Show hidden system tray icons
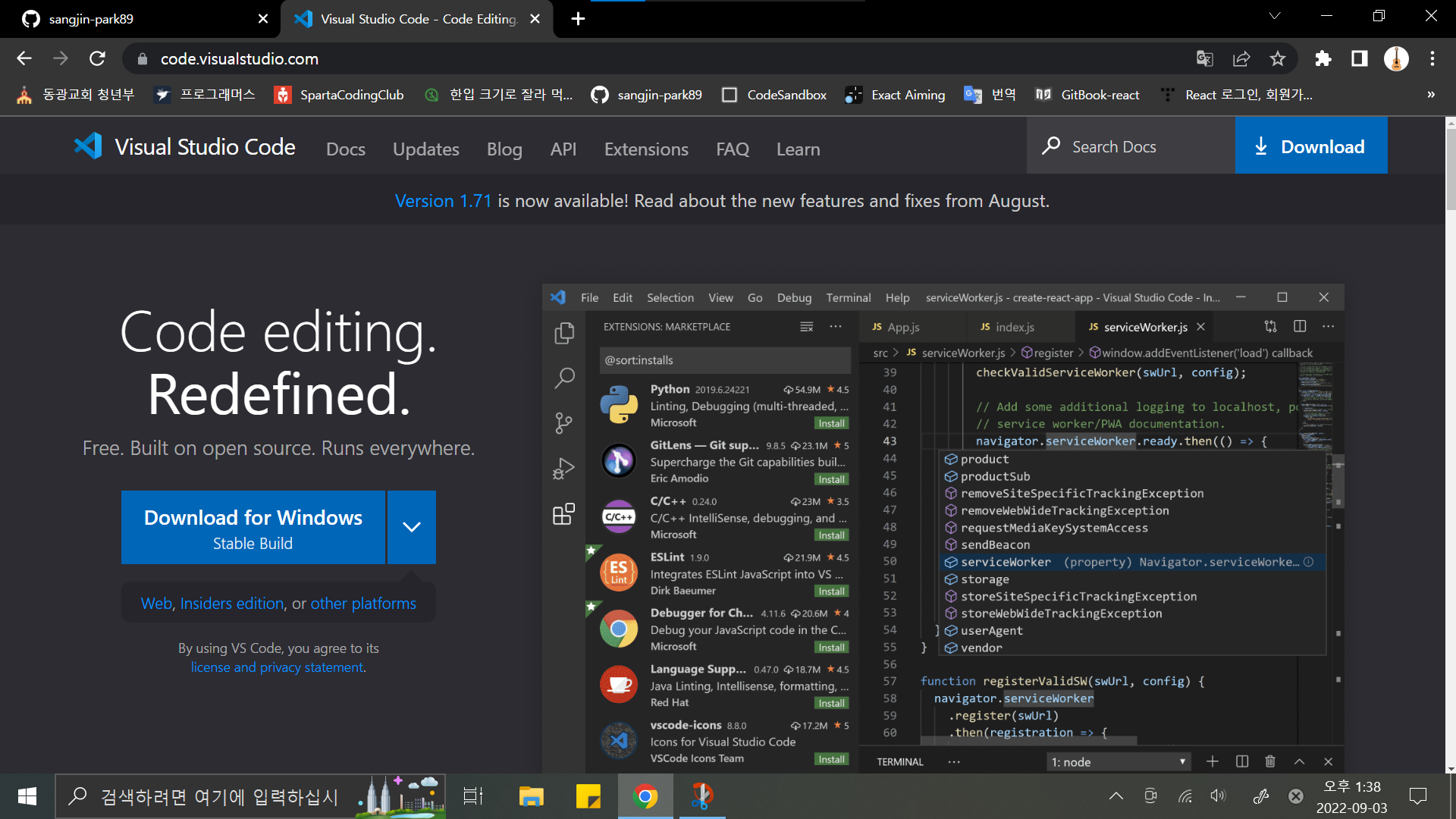The width and height of the screenshot is (1456, 819). click(1116, 796)
